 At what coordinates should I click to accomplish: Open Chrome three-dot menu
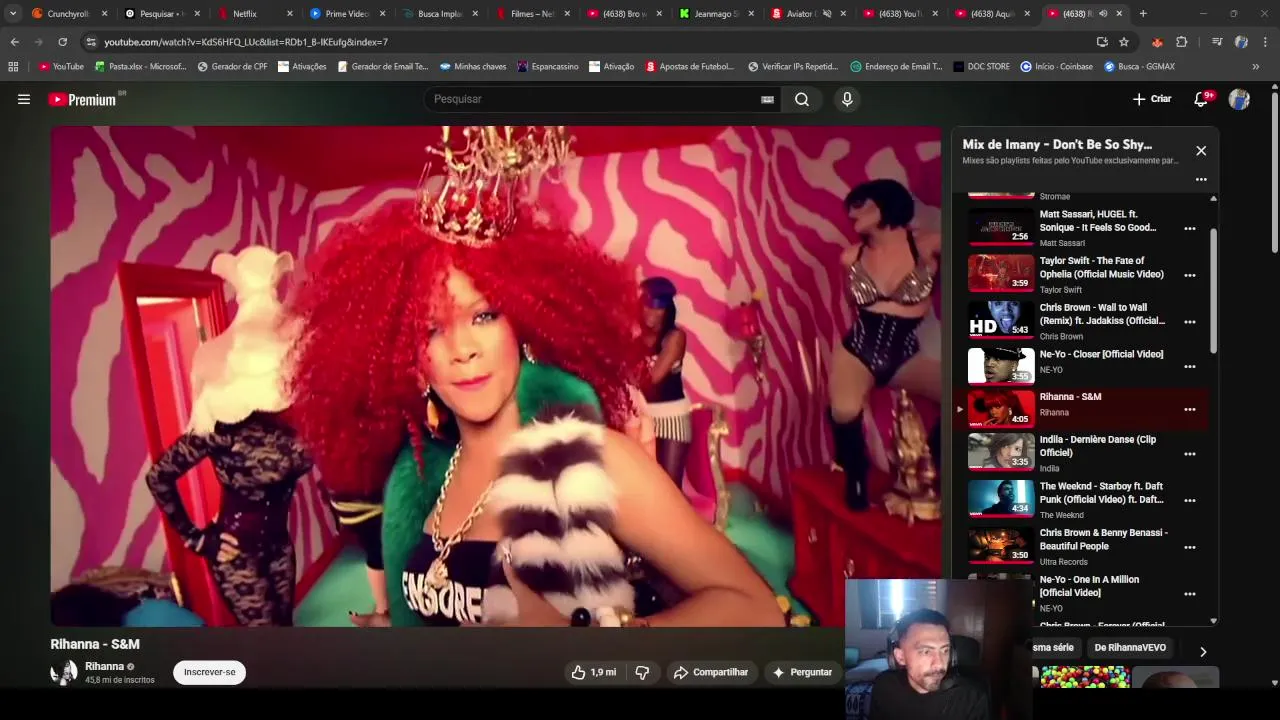[x=1266, y=42]
